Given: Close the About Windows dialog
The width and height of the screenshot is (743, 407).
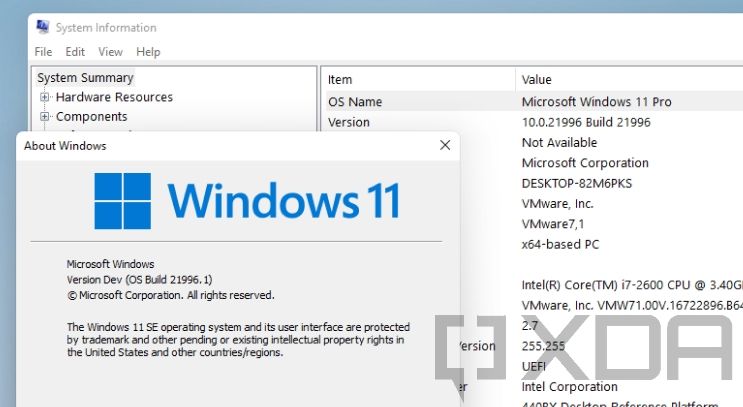Looking at the screenshot, I should [445, 145].
